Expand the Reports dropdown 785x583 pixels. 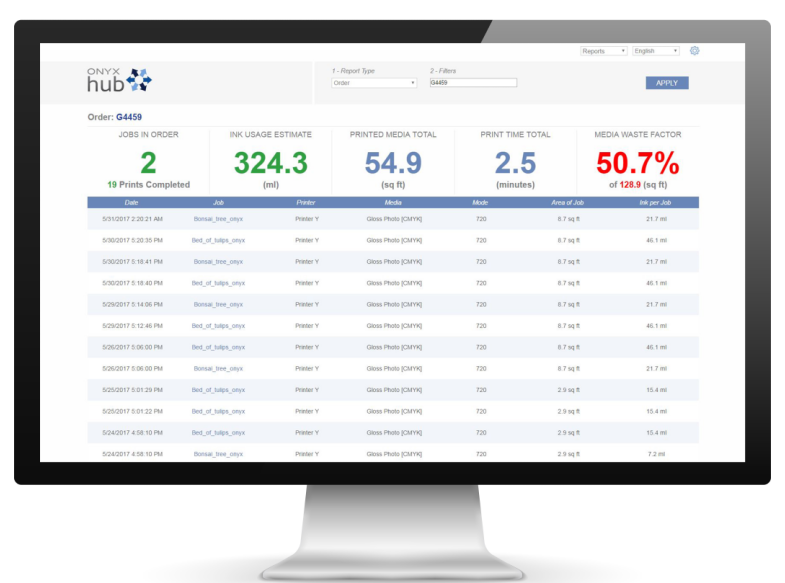(x=603, y=51)
